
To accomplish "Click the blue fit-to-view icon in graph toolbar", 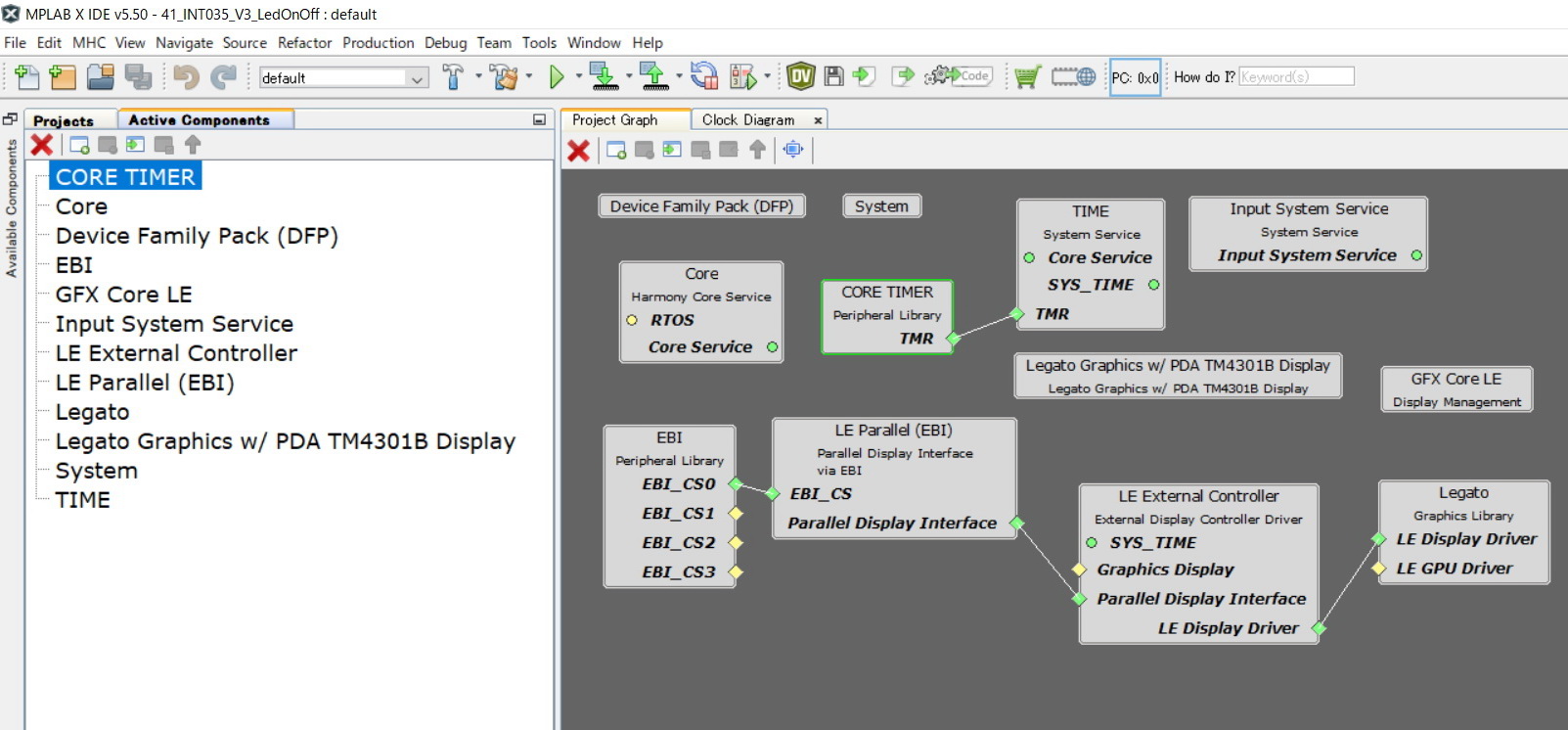I will (x=793, y=150).
